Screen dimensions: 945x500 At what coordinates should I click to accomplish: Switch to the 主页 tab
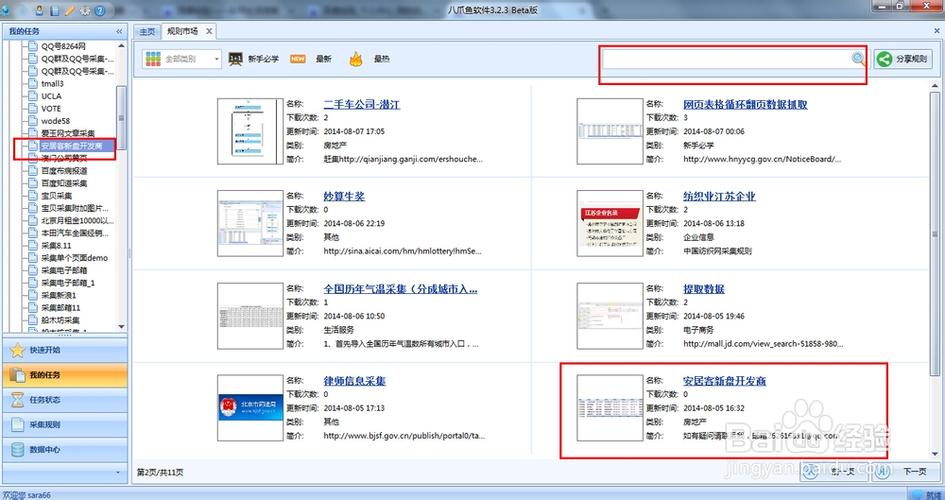point(147,31)
